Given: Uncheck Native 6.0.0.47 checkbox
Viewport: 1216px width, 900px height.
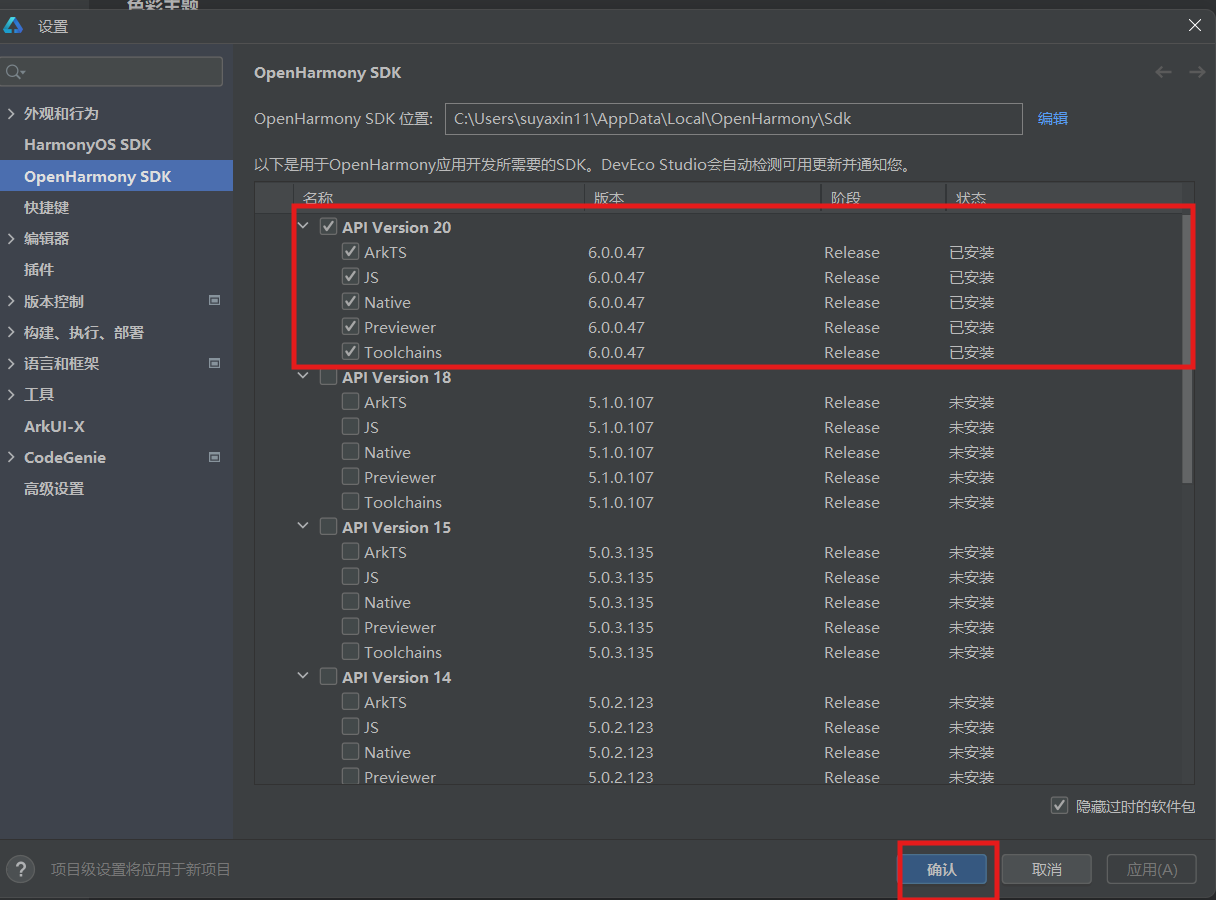Looking at the screenshot, I should click(x=350, y=302).
